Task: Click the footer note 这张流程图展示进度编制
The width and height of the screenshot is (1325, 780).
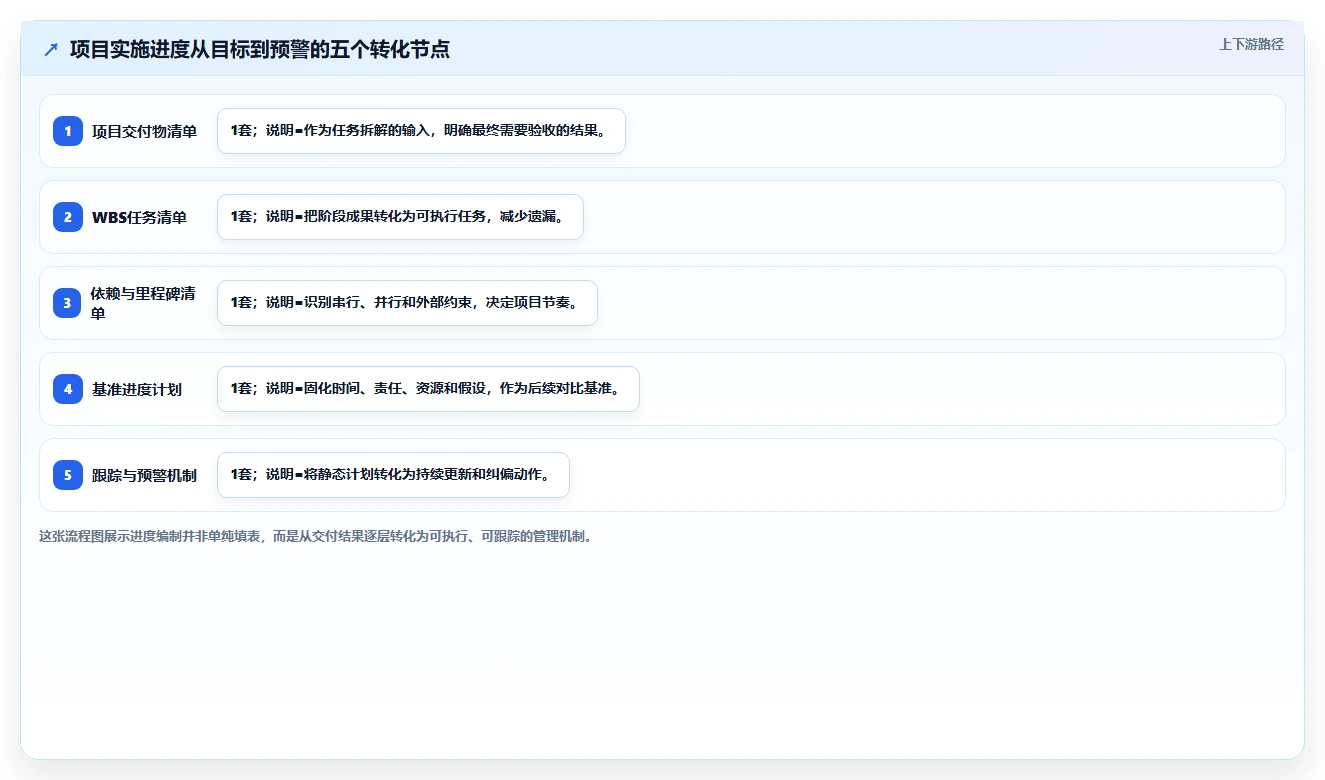Action: click(x=318, y=536)
